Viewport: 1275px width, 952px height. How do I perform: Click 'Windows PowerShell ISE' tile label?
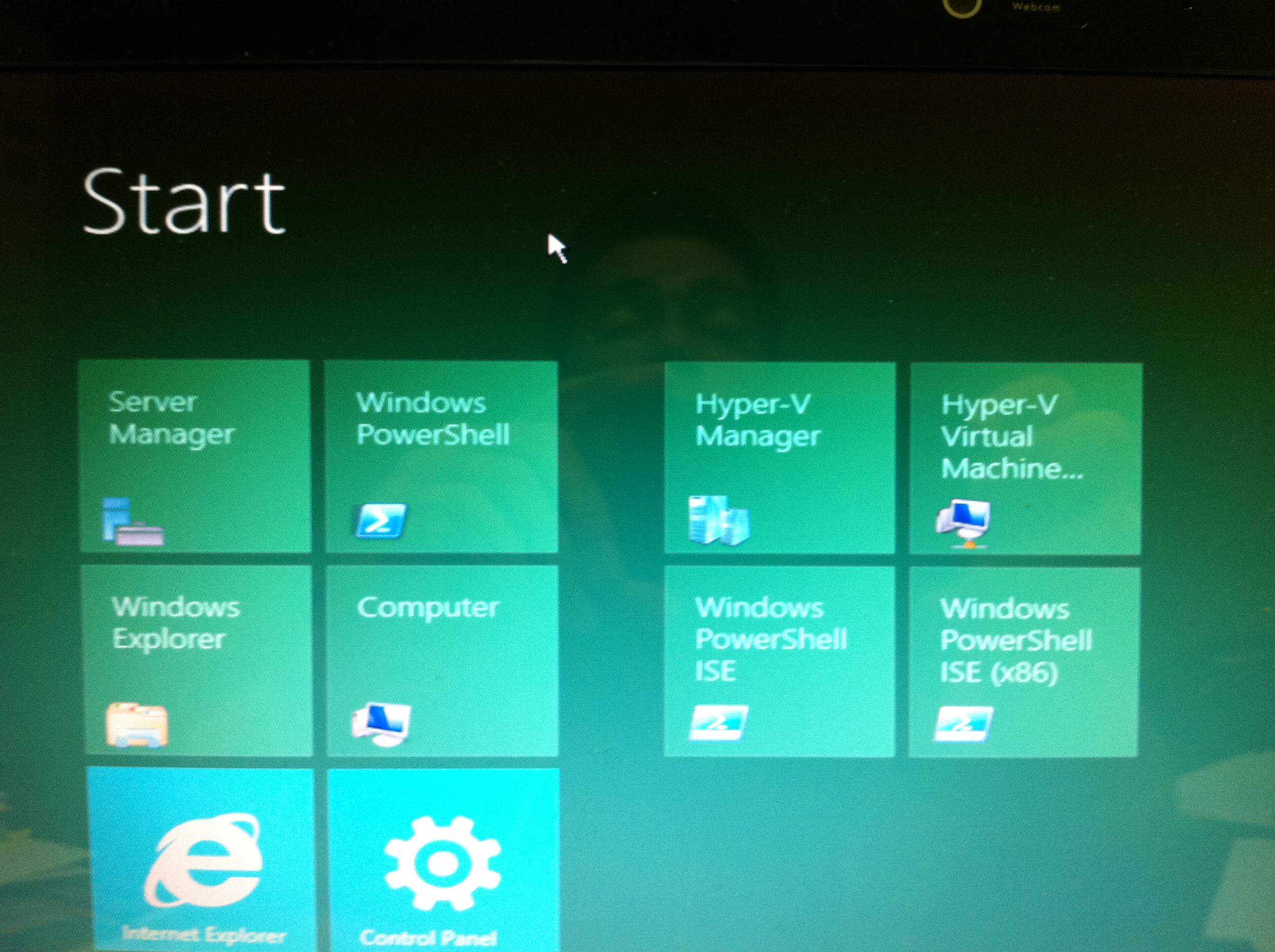[771, 640]
